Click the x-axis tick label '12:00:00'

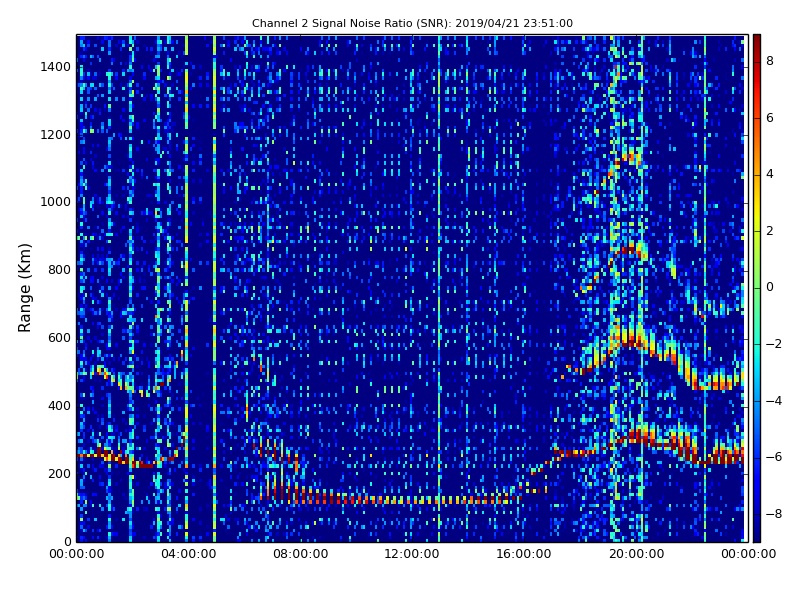[412, 554]
